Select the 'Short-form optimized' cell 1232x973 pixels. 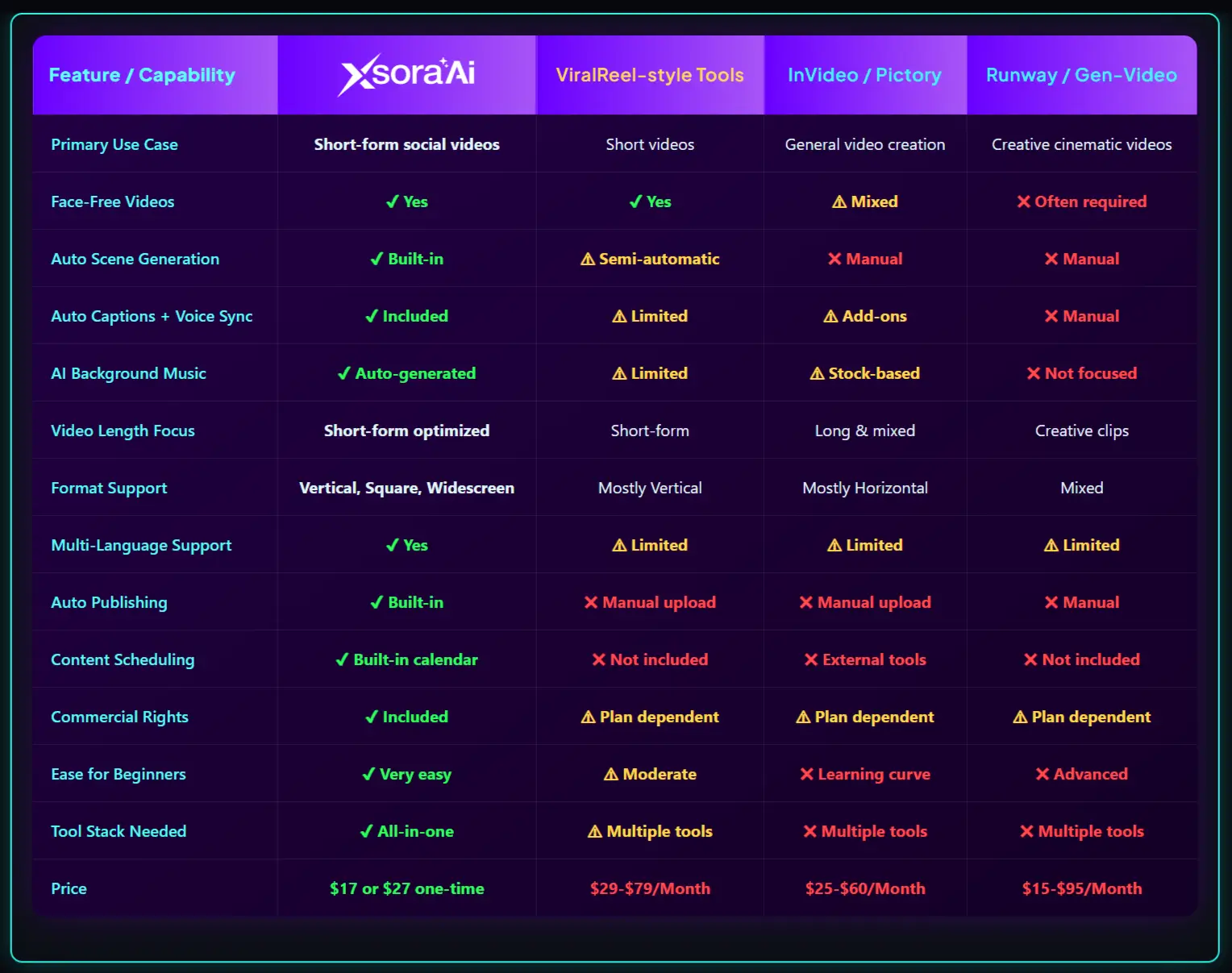(x=406, y=430)
